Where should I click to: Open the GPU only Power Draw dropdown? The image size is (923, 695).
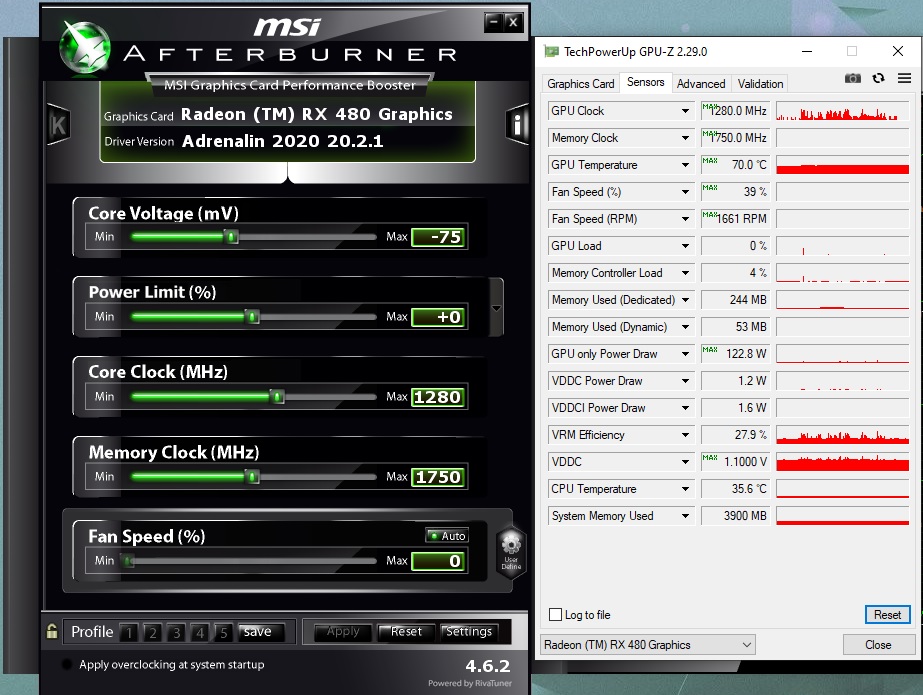[x=685, y=354]
